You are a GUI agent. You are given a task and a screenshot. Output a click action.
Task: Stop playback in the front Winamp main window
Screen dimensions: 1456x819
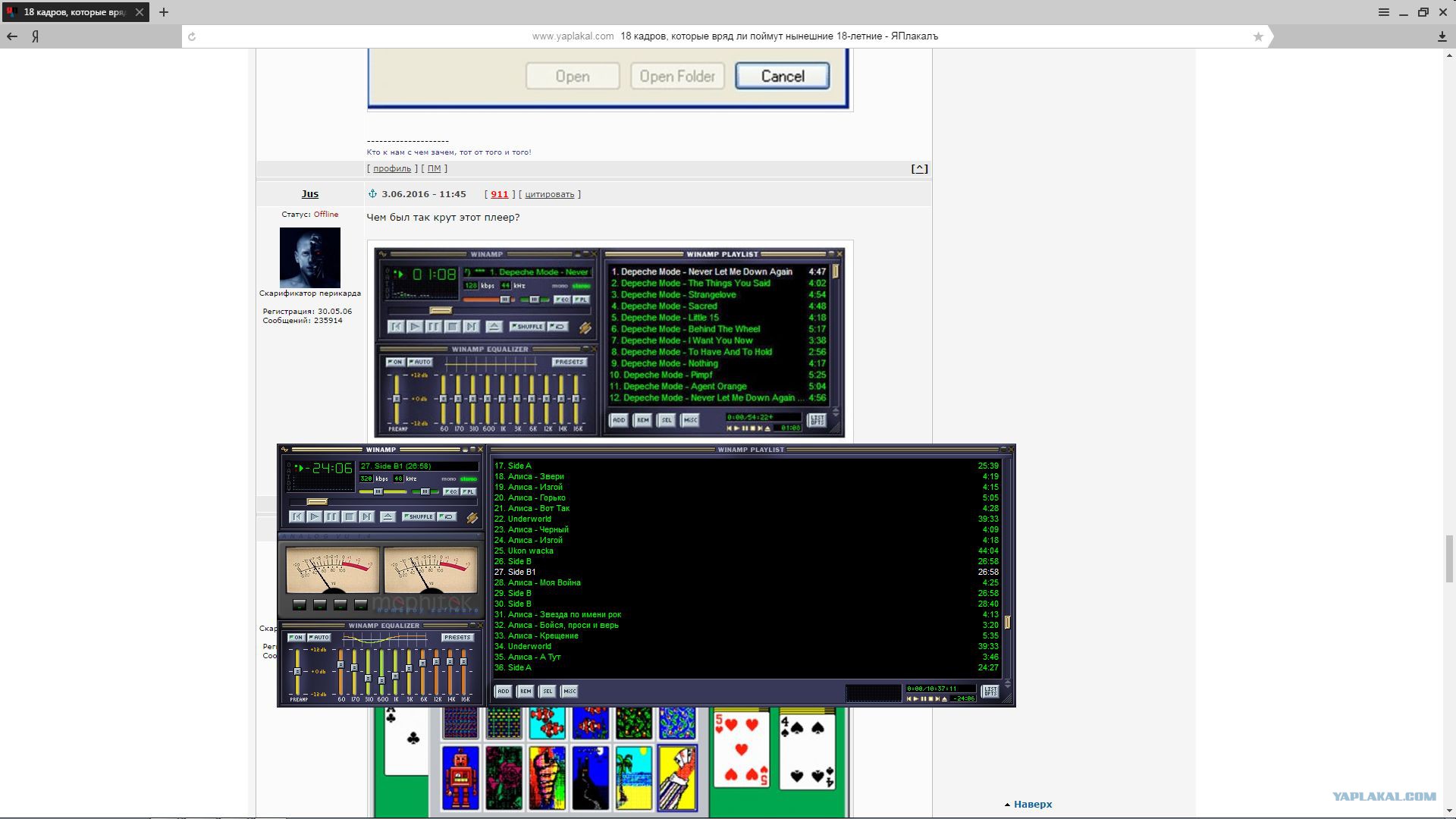[x=349, y=516]
